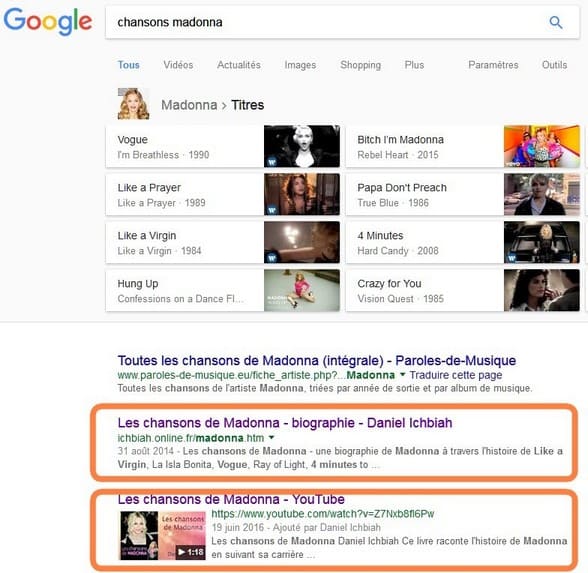Open the Like a Prayer song title
Image resolution: width=588 pixels, height=573 pixels.
pos(149,188)
